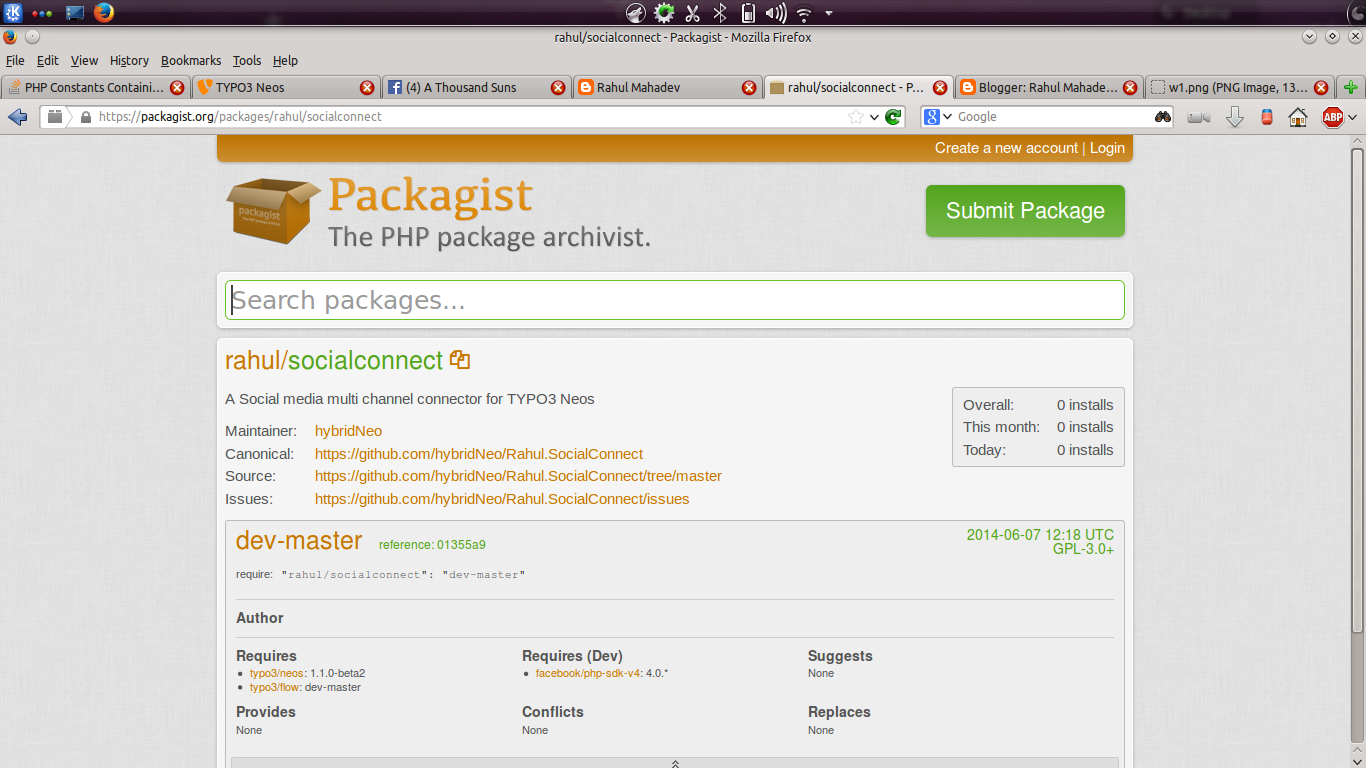Click the facebook/php-sdk-v4 link

click(587, 673)
